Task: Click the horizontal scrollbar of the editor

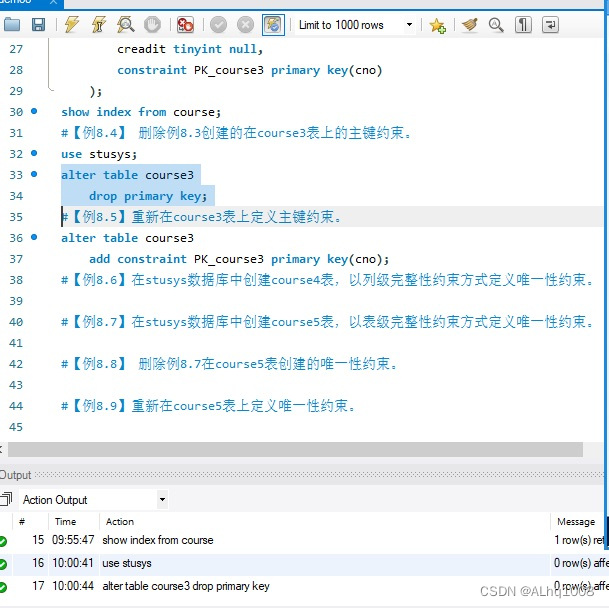Action: pos(295,449)
